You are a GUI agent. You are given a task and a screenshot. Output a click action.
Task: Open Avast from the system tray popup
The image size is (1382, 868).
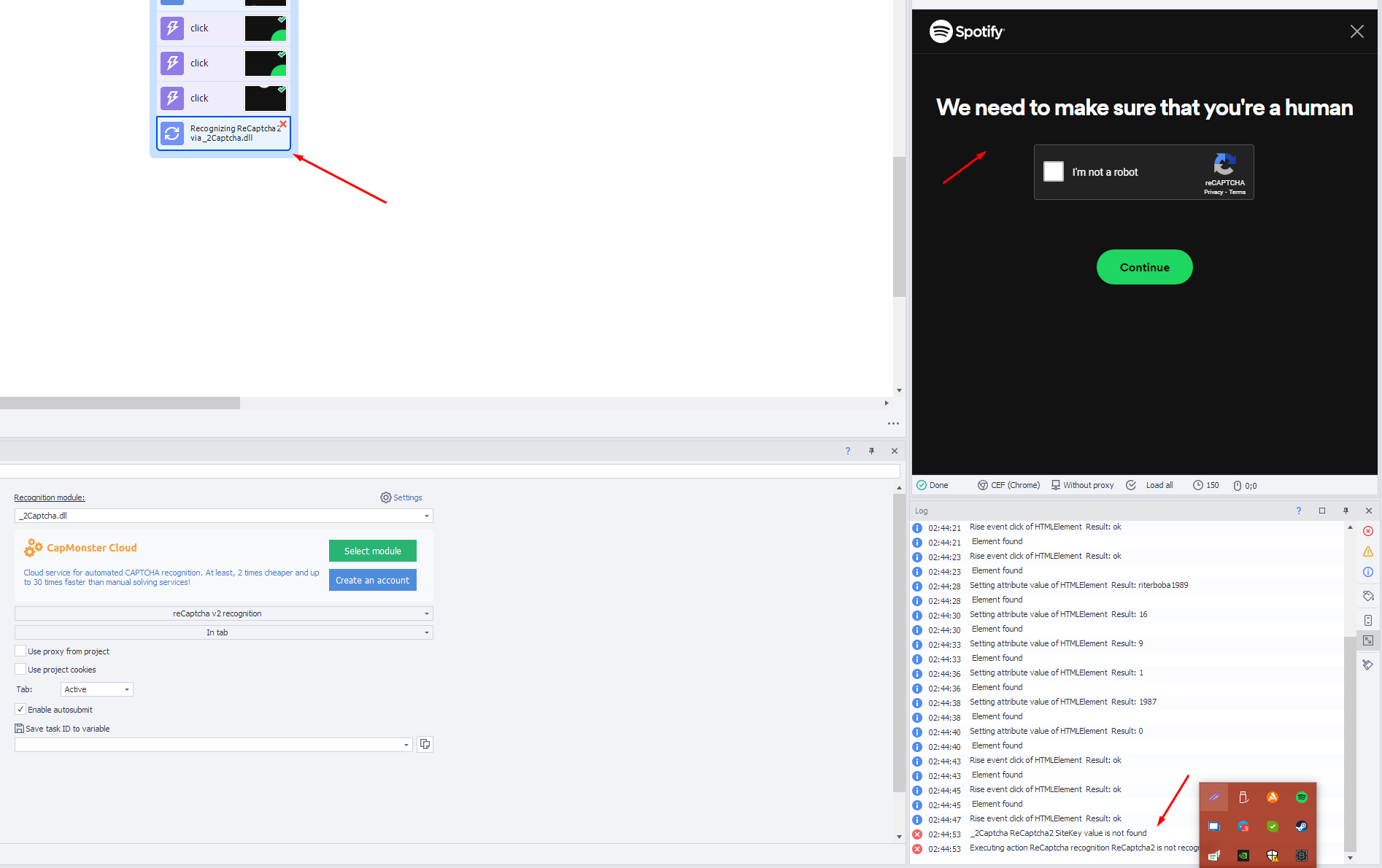click(1273, 797)
